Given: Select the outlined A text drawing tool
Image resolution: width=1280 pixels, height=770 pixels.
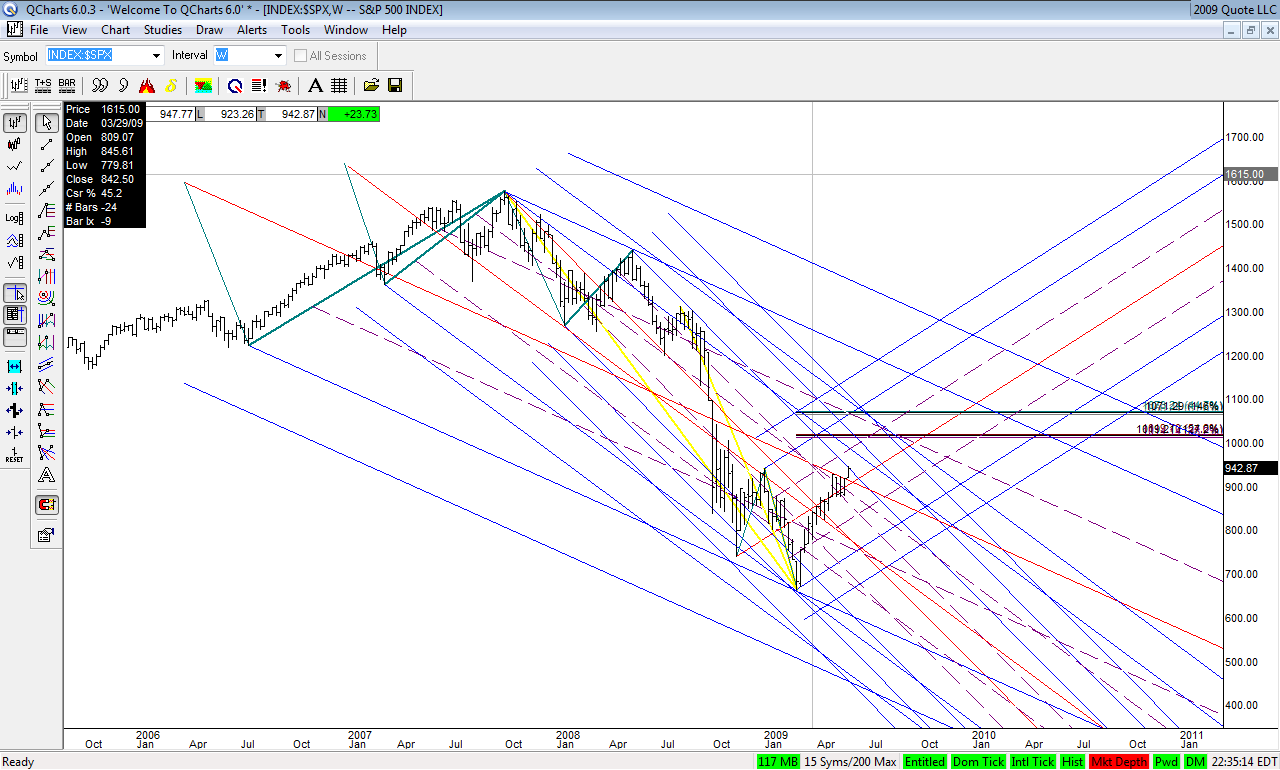Looking at the screenshot, I should pos(46,476).
